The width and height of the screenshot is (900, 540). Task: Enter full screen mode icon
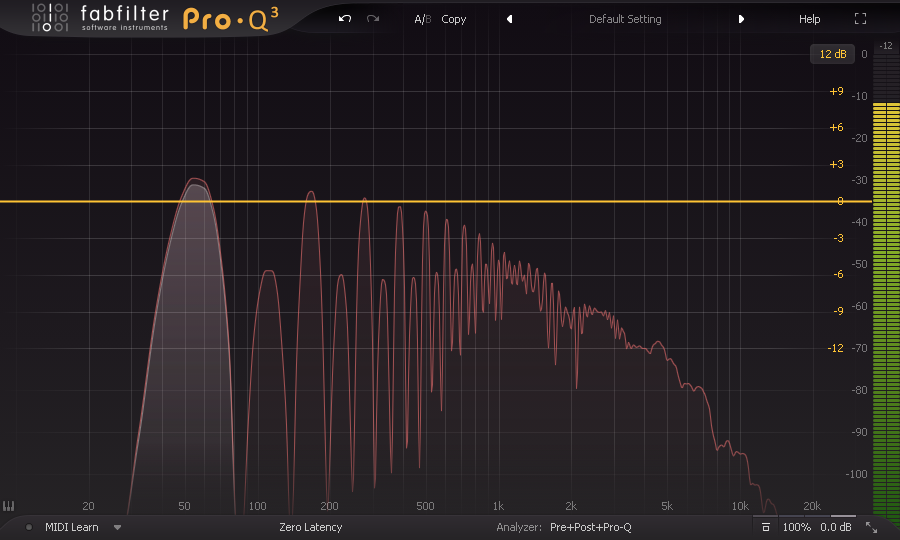(x=860, y=19)
